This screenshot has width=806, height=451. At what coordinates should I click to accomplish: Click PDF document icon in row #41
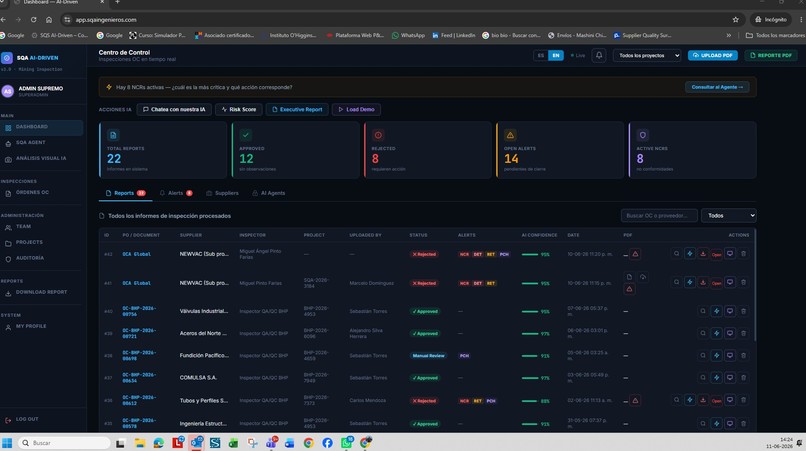click(x=629, y=277)
